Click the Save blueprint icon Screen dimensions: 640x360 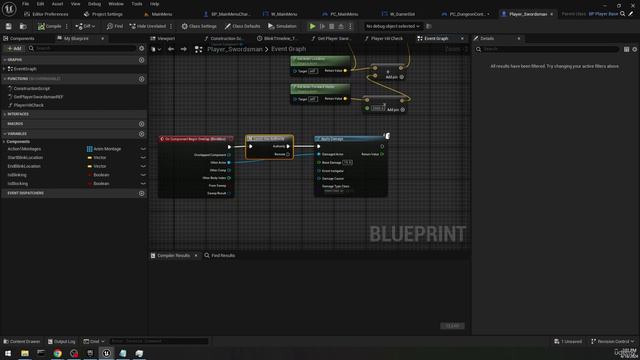(9, 26)
